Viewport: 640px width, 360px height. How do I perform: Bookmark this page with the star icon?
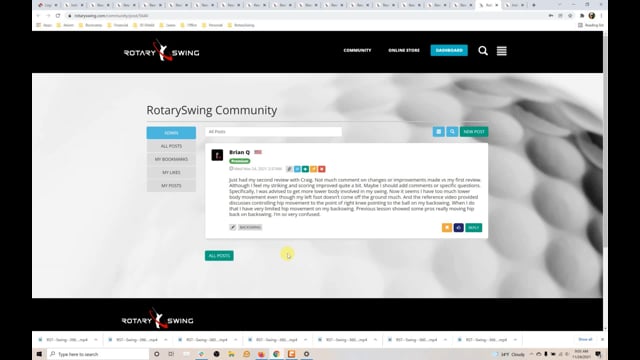(x=570, y=16)
